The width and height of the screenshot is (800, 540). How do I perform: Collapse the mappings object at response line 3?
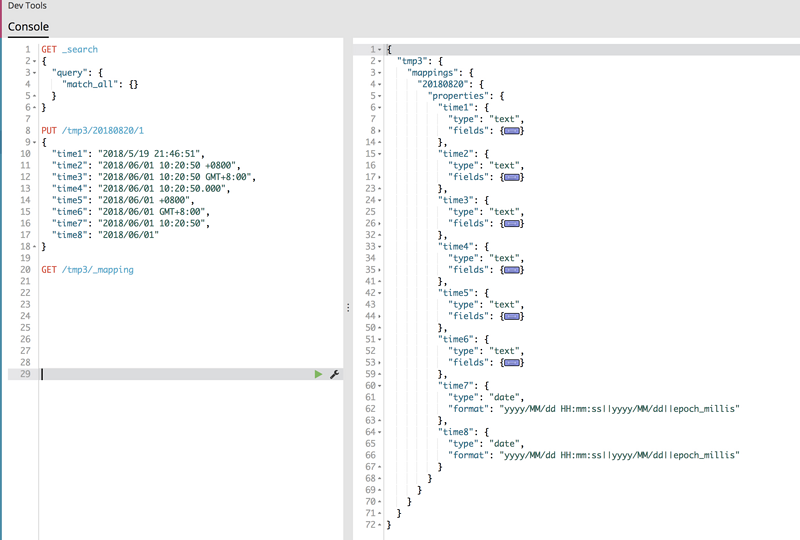click(x=380, y=73)
